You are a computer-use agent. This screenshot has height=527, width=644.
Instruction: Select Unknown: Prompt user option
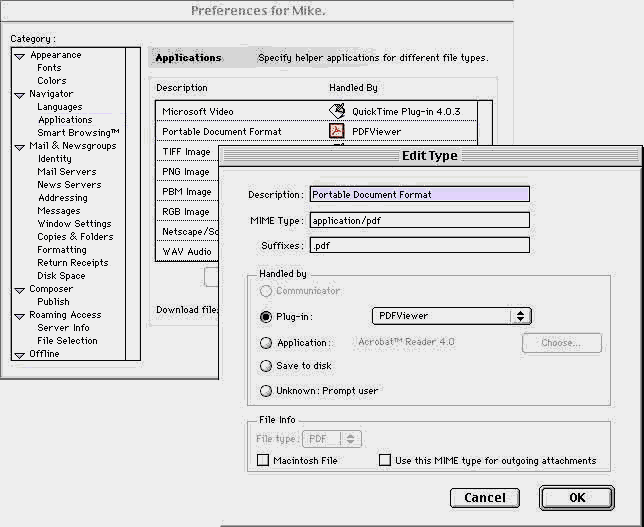[266, 391]
